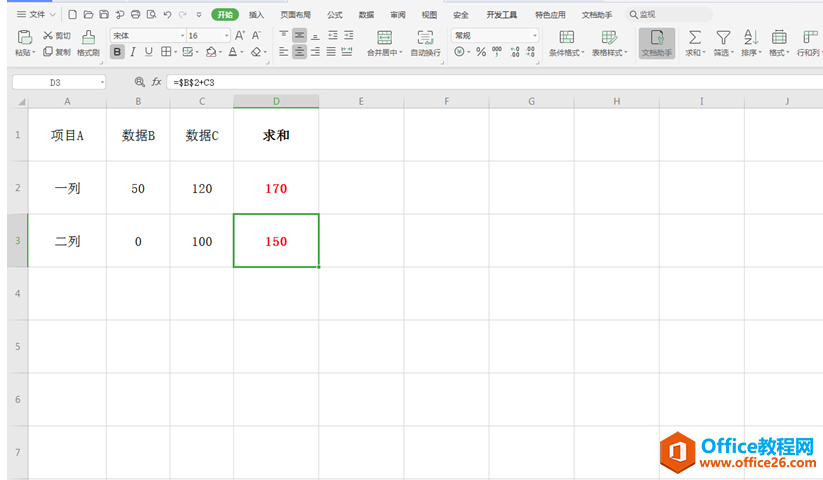The width and height of the screenshot is (823, 480).
Task: Open Conditional Formatting (条件格式)
Action: click(x=567, y=37)
